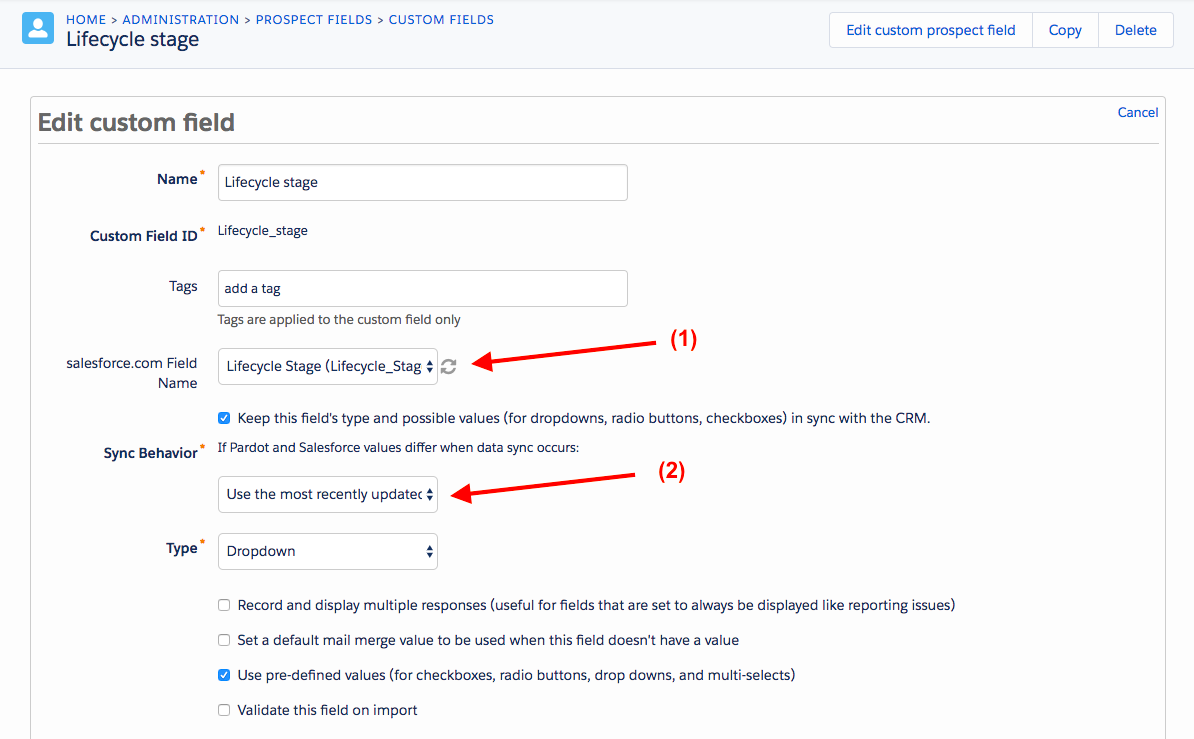Viewport: 1194px width, 739px height.
Task: Open ADMINISTRATION breadcrumb link
Action: click(180, 20)
